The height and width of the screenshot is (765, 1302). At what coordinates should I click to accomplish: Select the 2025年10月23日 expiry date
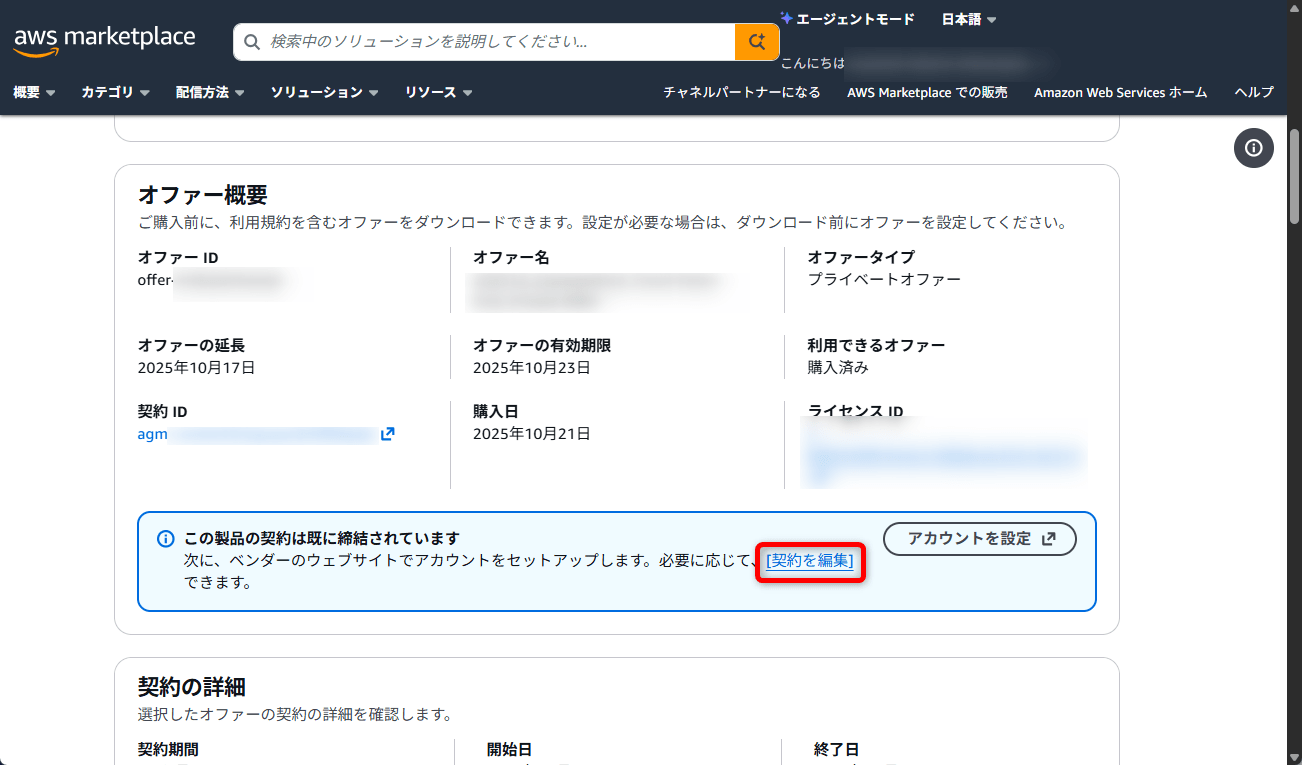click(532, 367)
